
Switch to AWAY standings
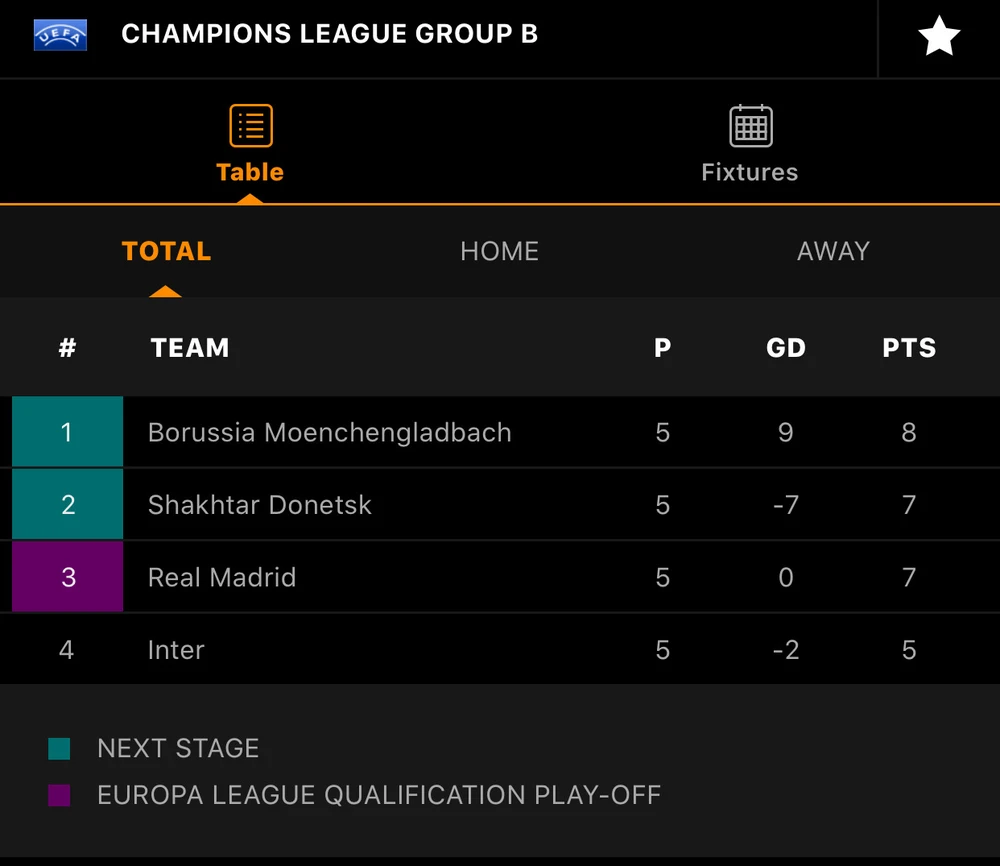[833, 251]
